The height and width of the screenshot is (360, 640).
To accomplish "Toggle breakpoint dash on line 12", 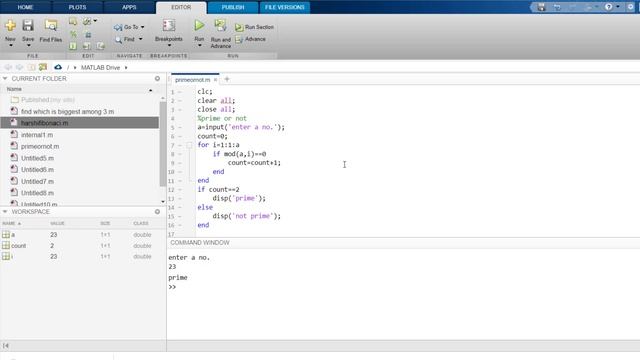I will point(180,190).
